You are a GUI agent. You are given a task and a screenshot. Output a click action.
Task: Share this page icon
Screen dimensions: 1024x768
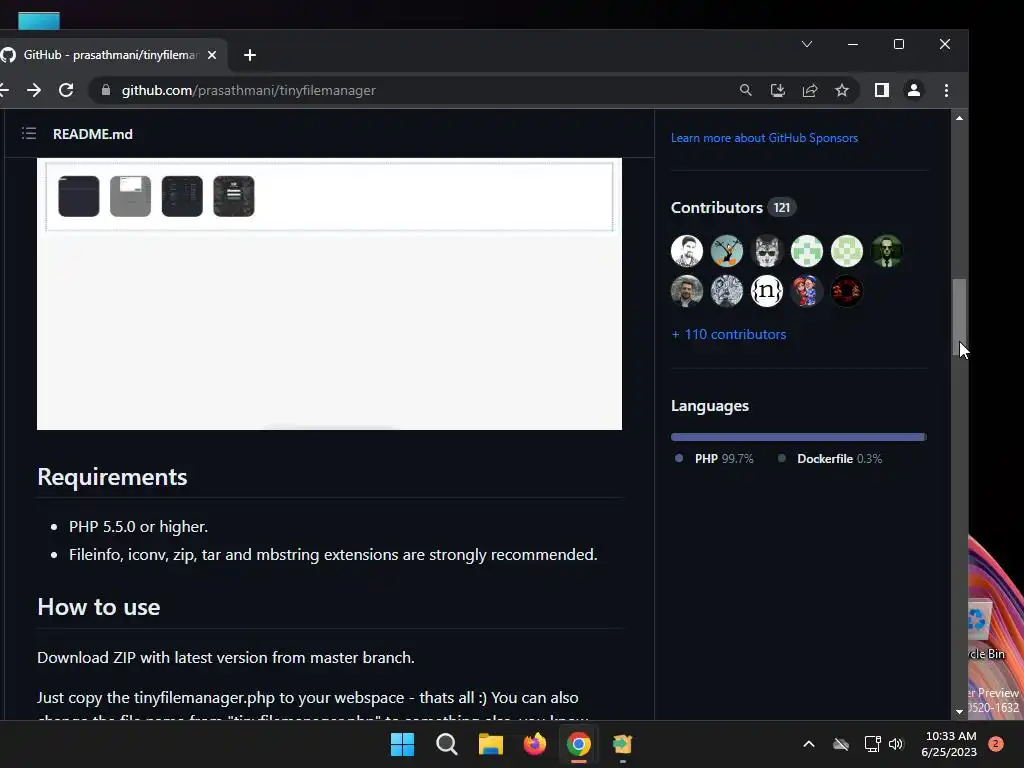tap(810, 90)
